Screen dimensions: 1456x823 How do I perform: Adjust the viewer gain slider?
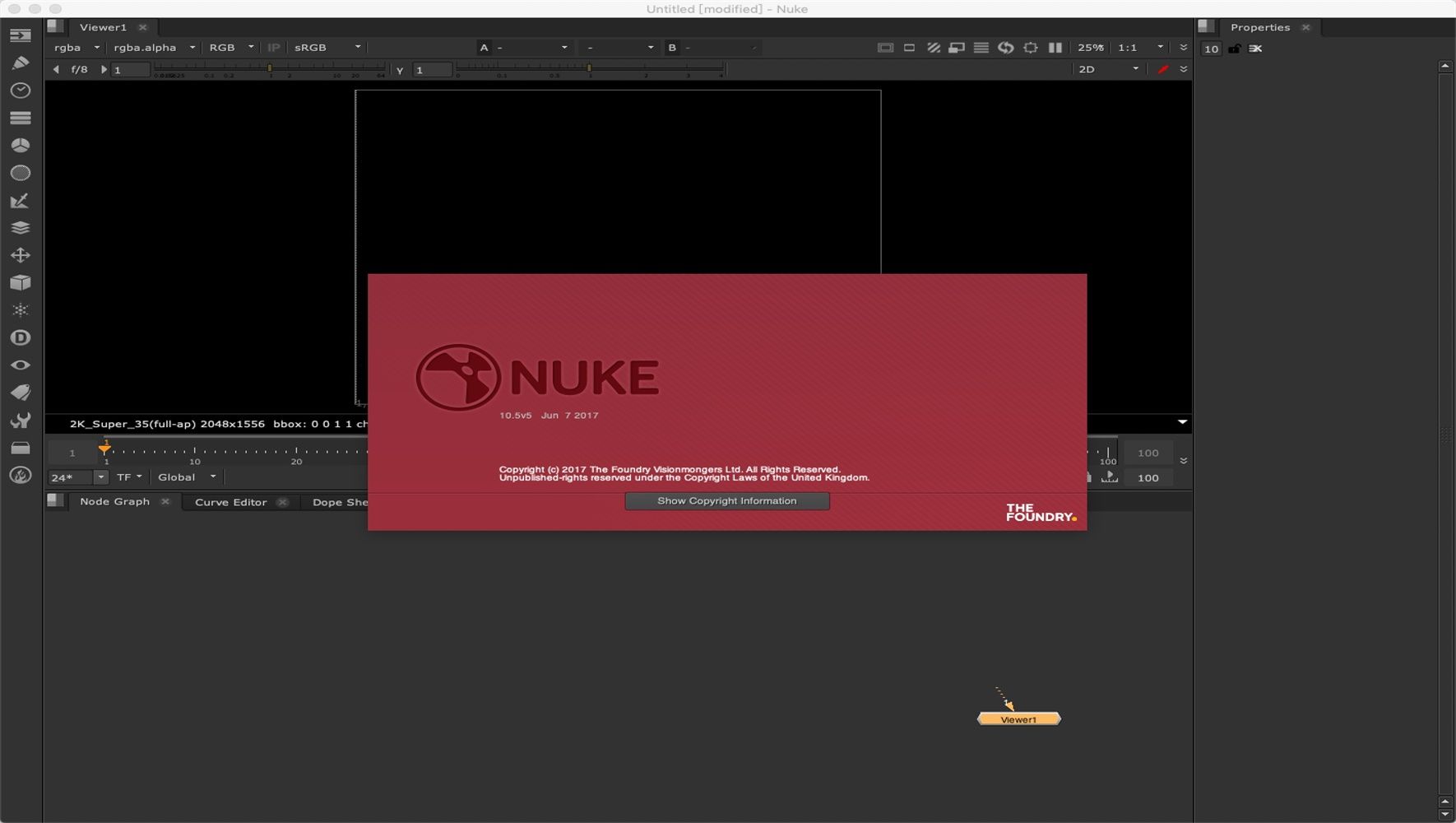[x=270, y=70]
